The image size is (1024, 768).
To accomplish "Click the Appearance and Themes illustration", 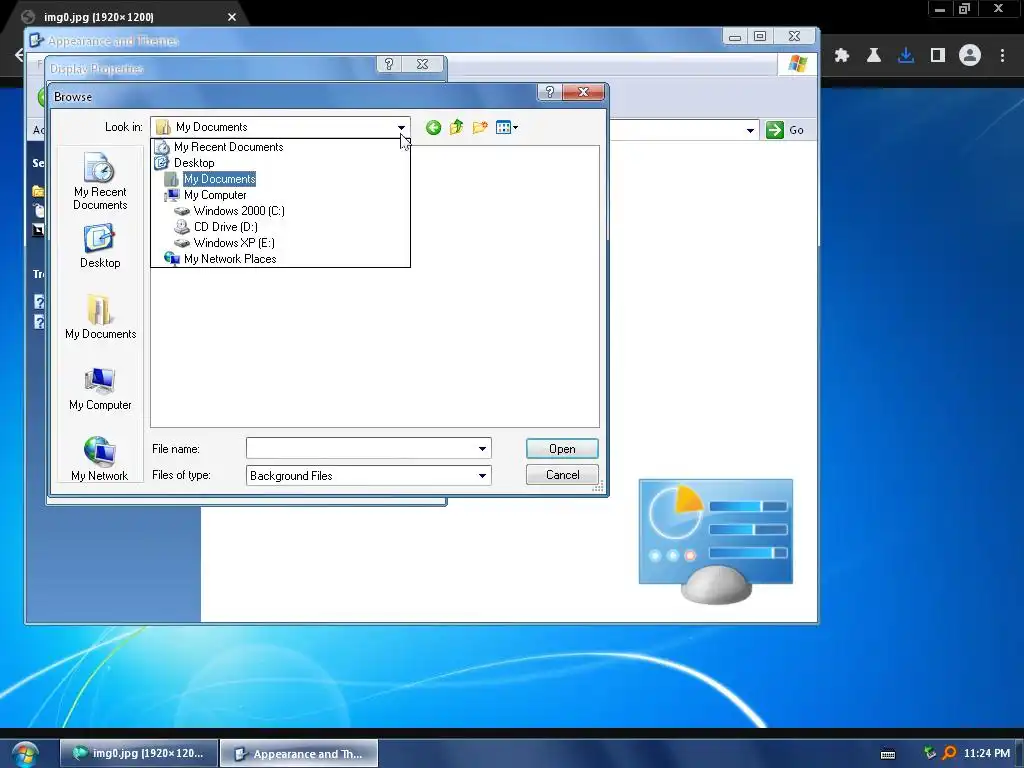I will click(x=716, y=541).
